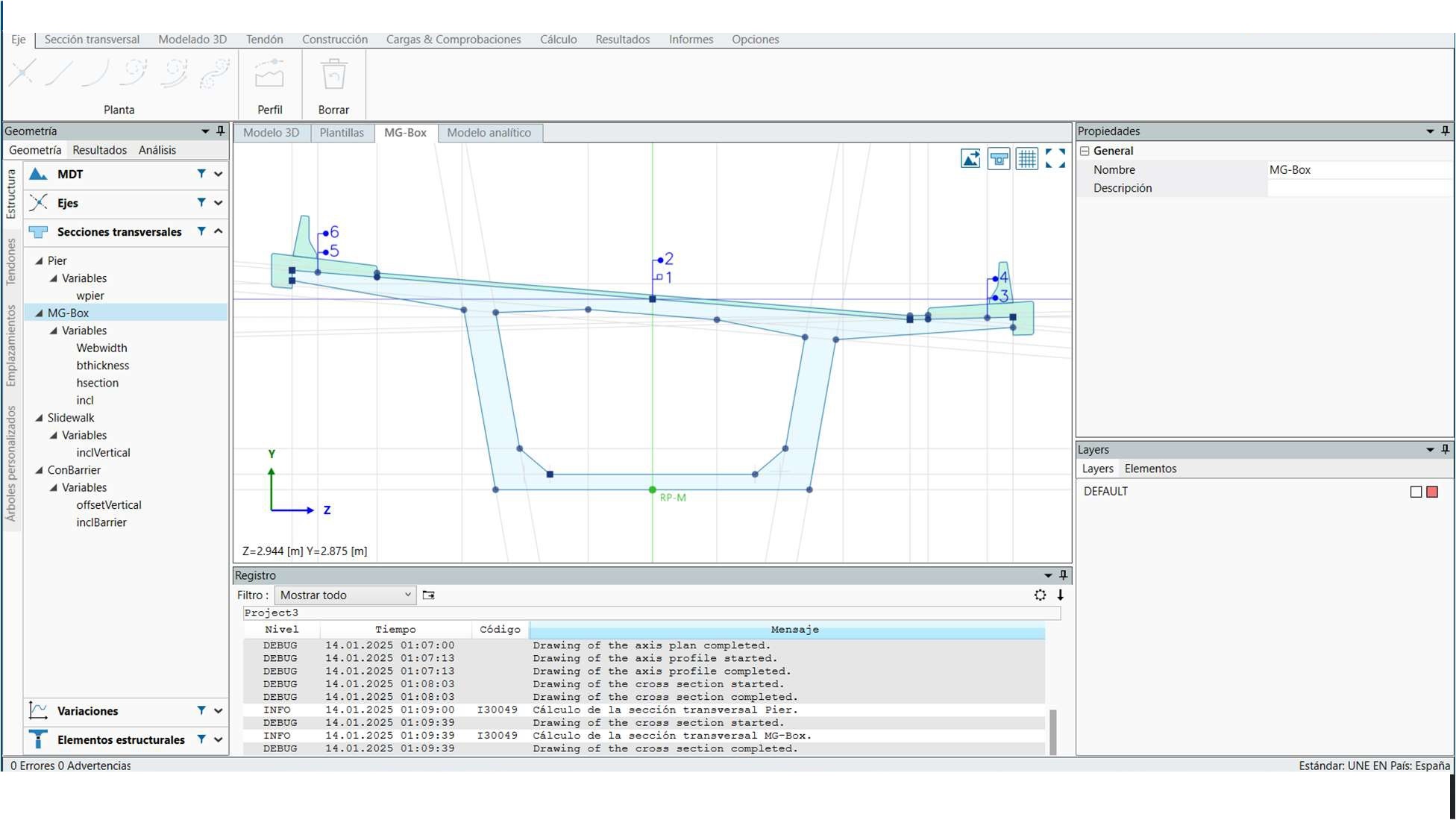Pin the Propiedades panel
1456x820 pixels.
(x=1445, y=131)
